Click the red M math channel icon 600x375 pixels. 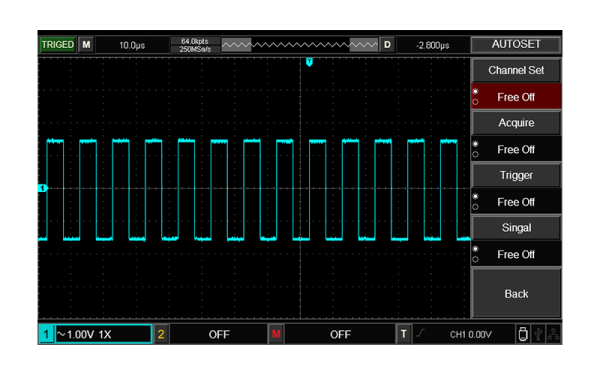coord(276,334)
